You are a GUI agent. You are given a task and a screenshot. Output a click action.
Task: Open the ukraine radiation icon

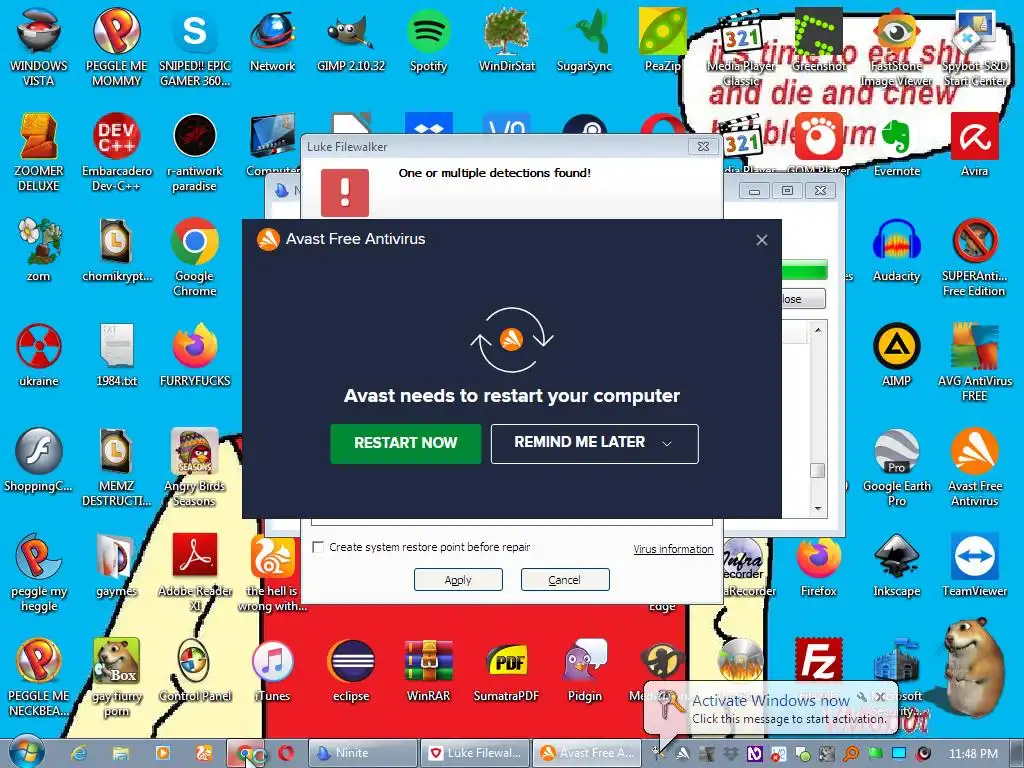[x=39, y=355]
